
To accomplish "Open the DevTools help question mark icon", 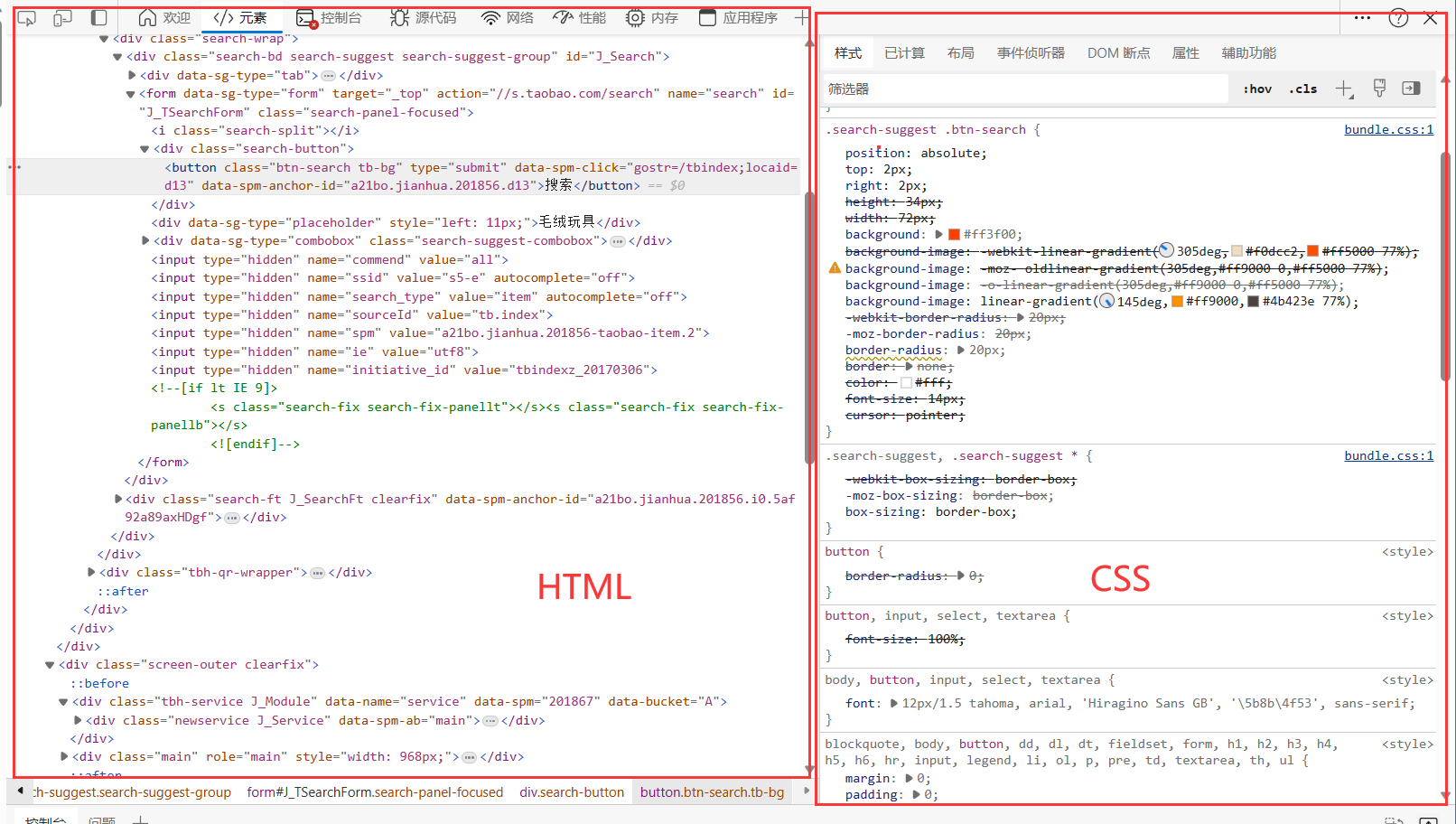I will 1398,18.
